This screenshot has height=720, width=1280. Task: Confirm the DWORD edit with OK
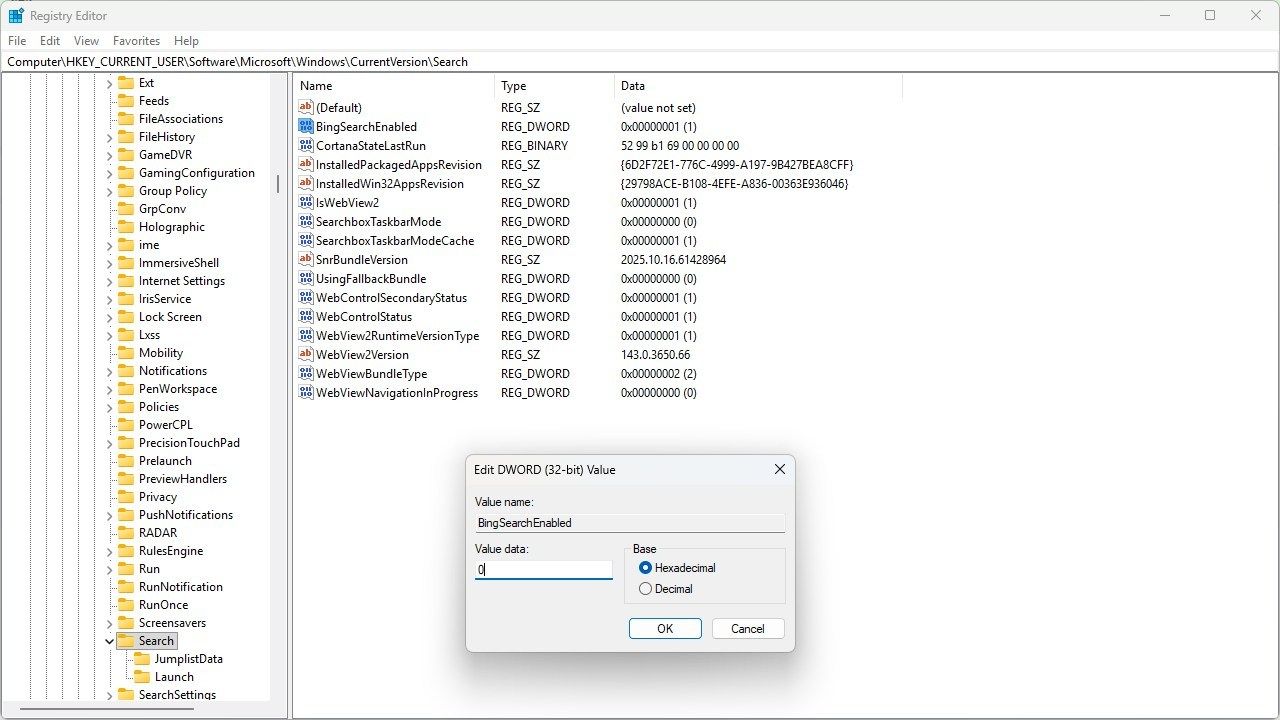coord(665,629)
